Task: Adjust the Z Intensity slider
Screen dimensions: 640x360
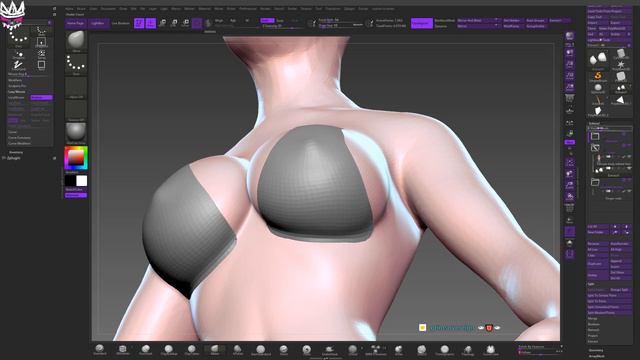Action: pos(284,26)
